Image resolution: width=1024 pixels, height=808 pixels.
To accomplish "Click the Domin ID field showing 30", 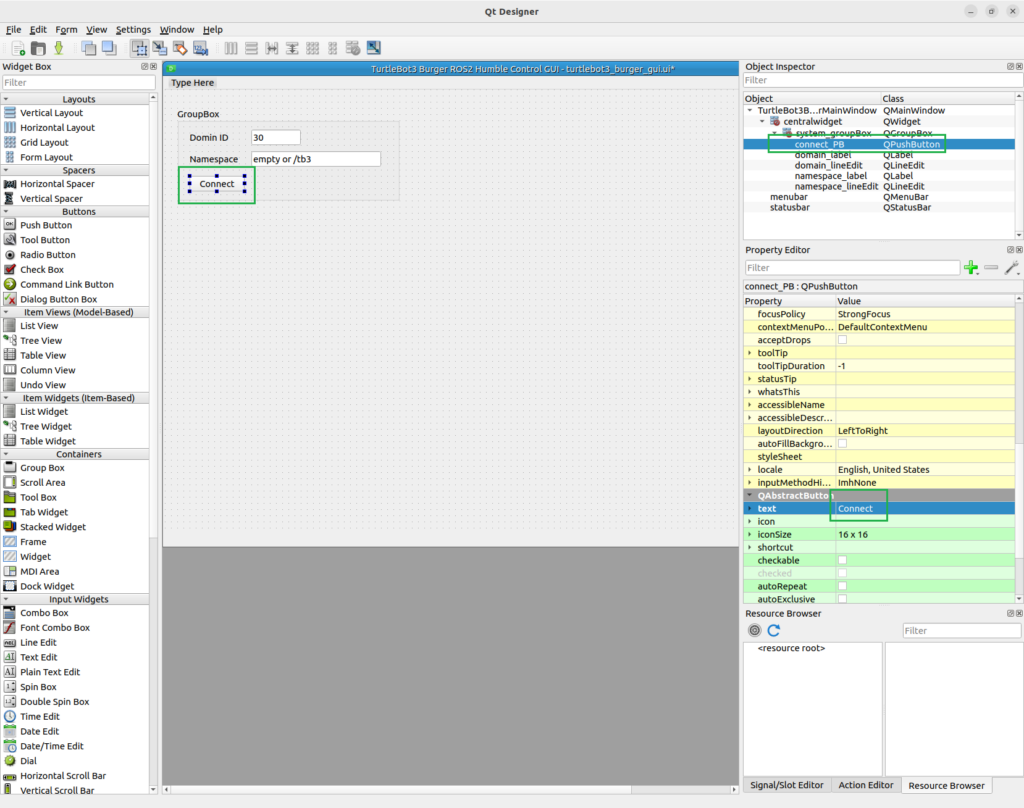I will (x=276, y=137).
